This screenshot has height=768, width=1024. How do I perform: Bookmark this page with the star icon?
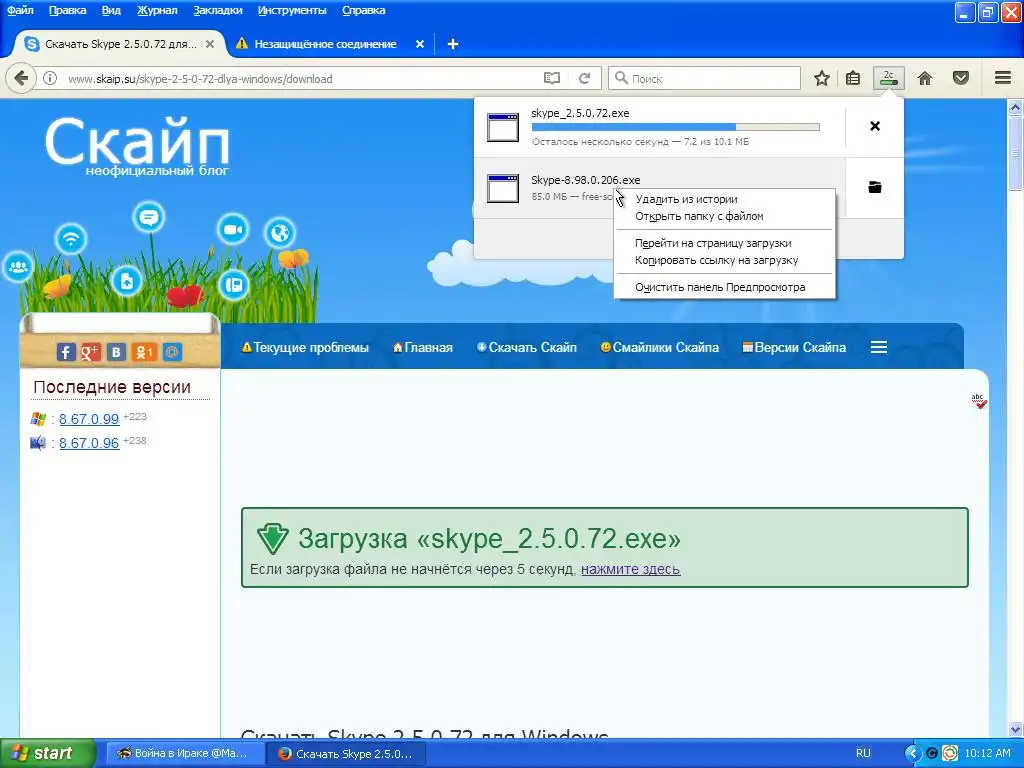[x=822, y=78]
